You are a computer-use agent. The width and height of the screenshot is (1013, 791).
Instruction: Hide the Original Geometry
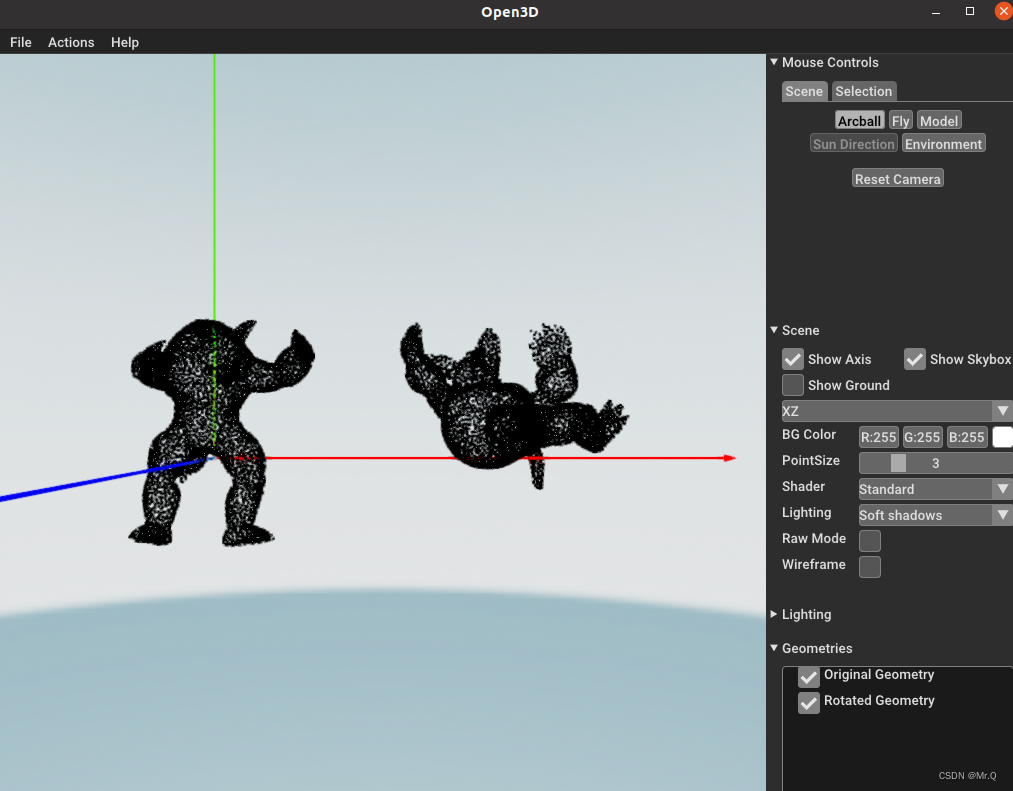coord(808,677)
